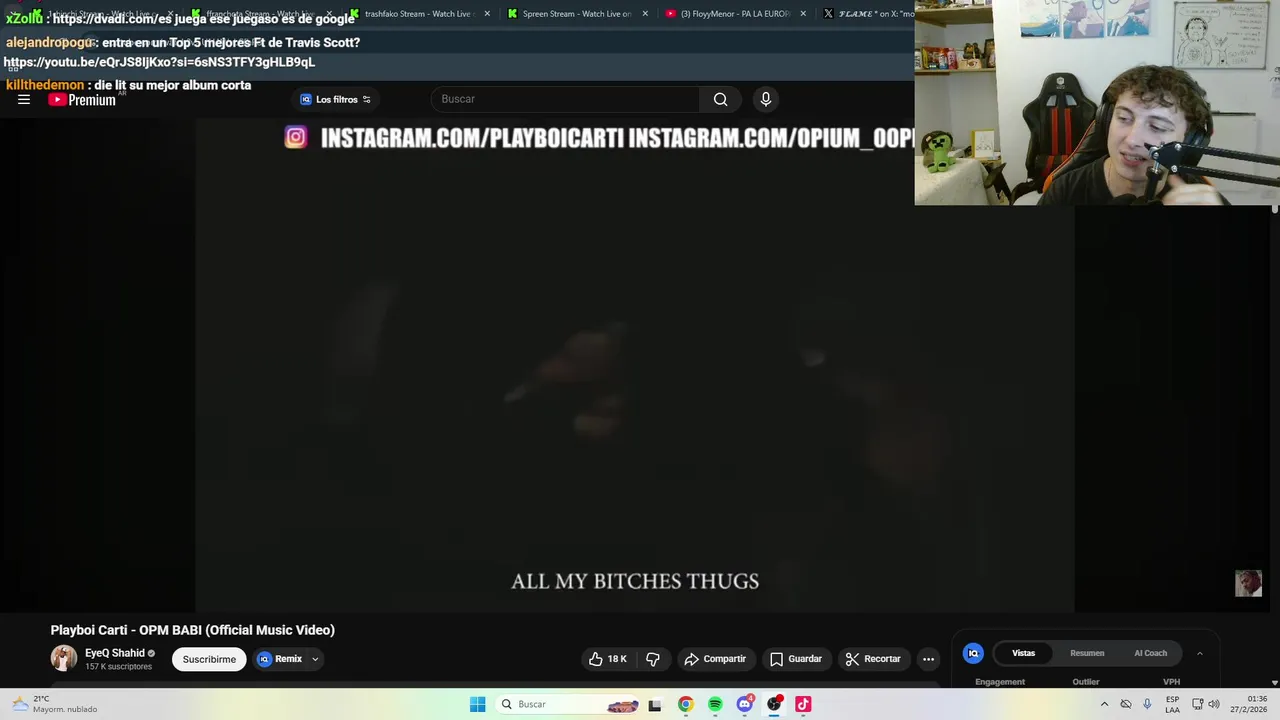Switch to the AI Coach tab

point(1150,653)
